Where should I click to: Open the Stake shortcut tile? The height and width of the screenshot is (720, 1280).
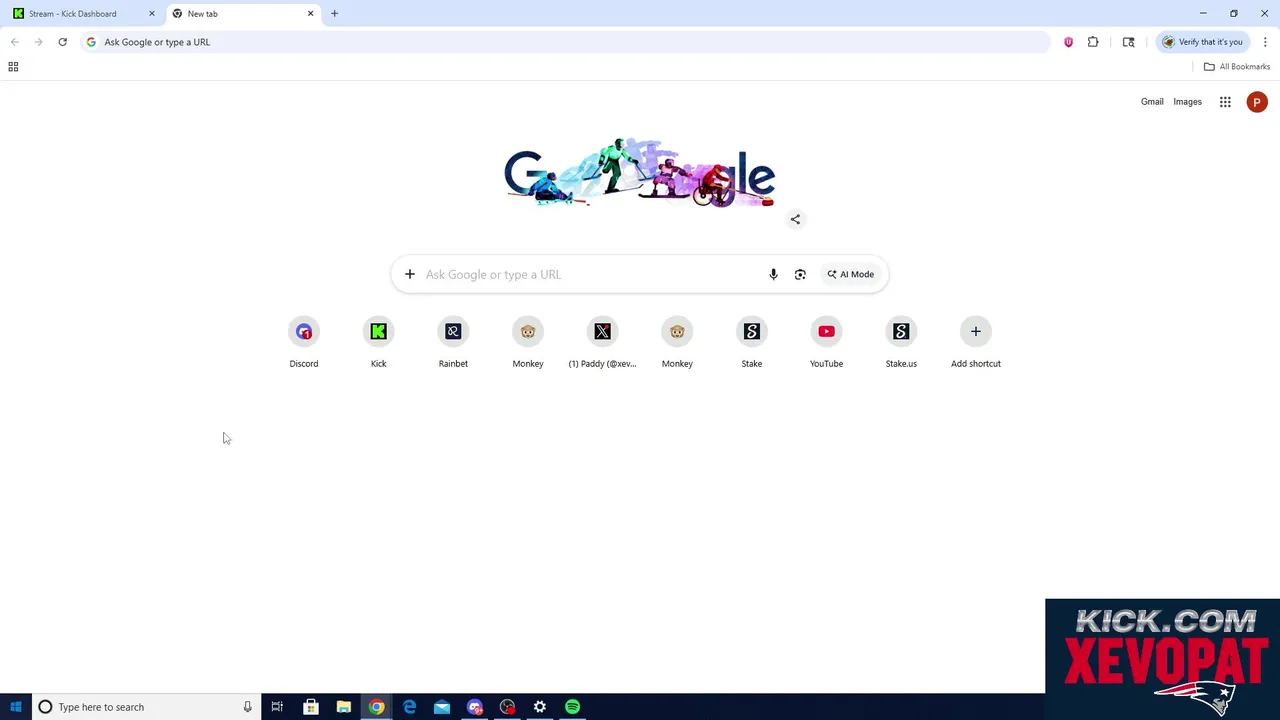pos(752,342)
